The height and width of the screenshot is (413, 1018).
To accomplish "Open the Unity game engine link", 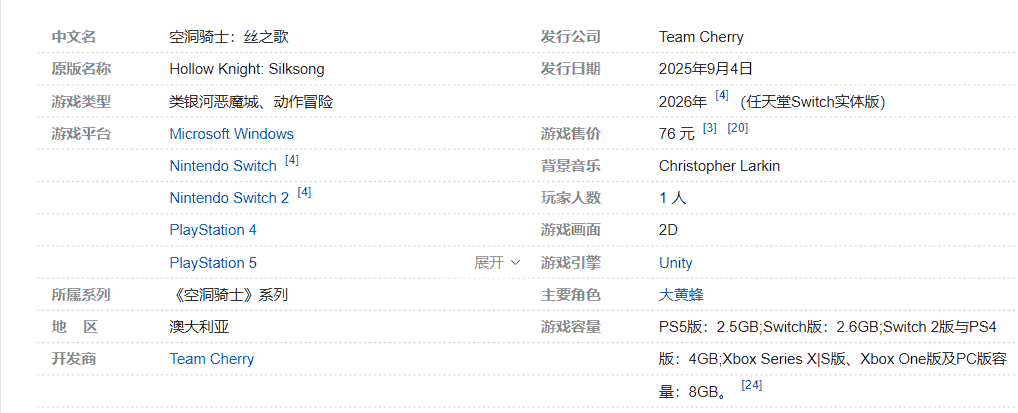I will [676, 263].
